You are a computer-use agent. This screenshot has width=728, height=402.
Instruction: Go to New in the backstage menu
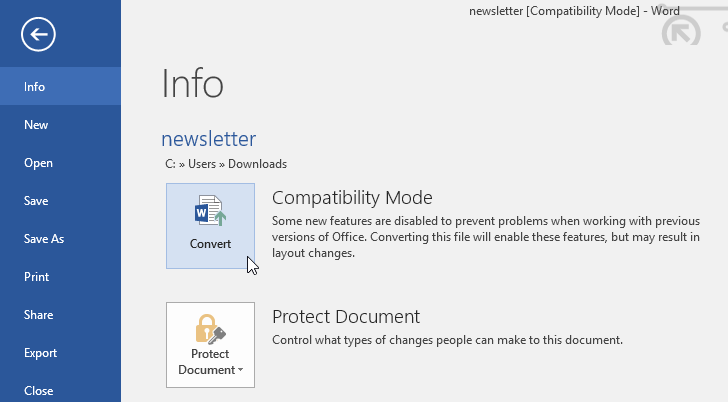click(x=36, y=125)
